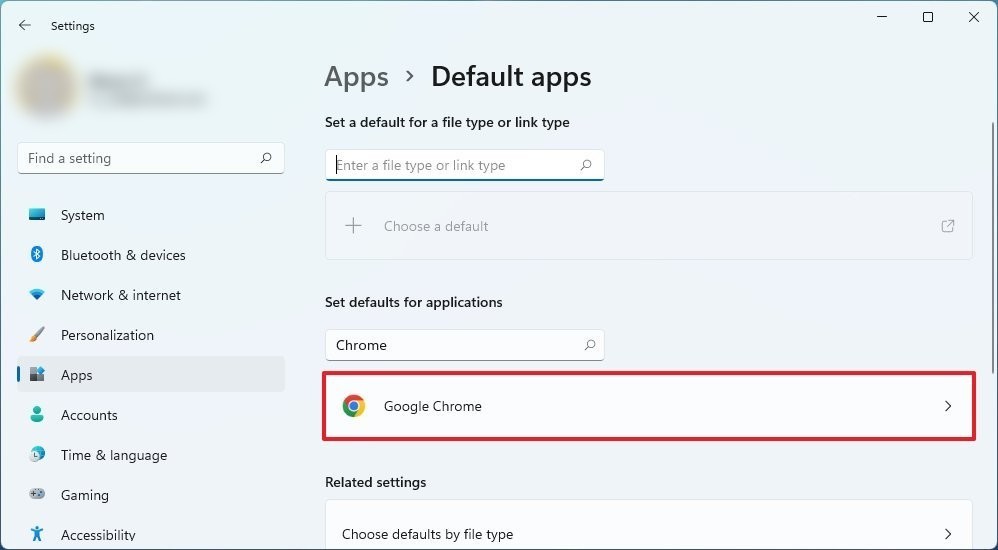Viewport: 998px width, 550px height.
Task: Click the vertical scrollbar on the right
Action: (x=993, y=248)
